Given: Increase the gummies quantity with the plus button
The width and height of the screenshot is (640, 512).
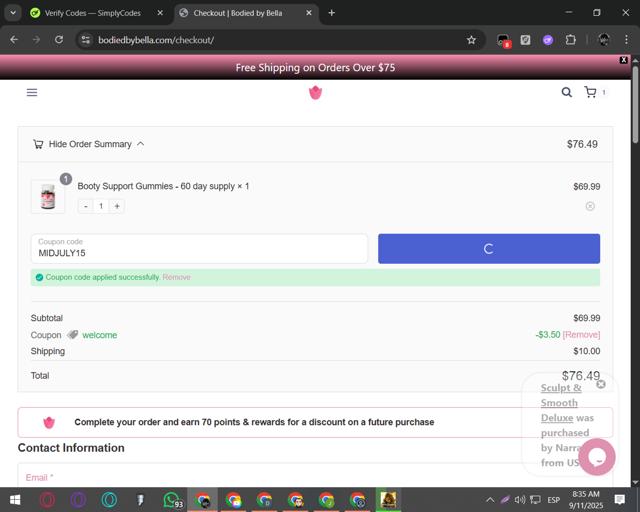Looking at the screenshot, I should [117, 206].
